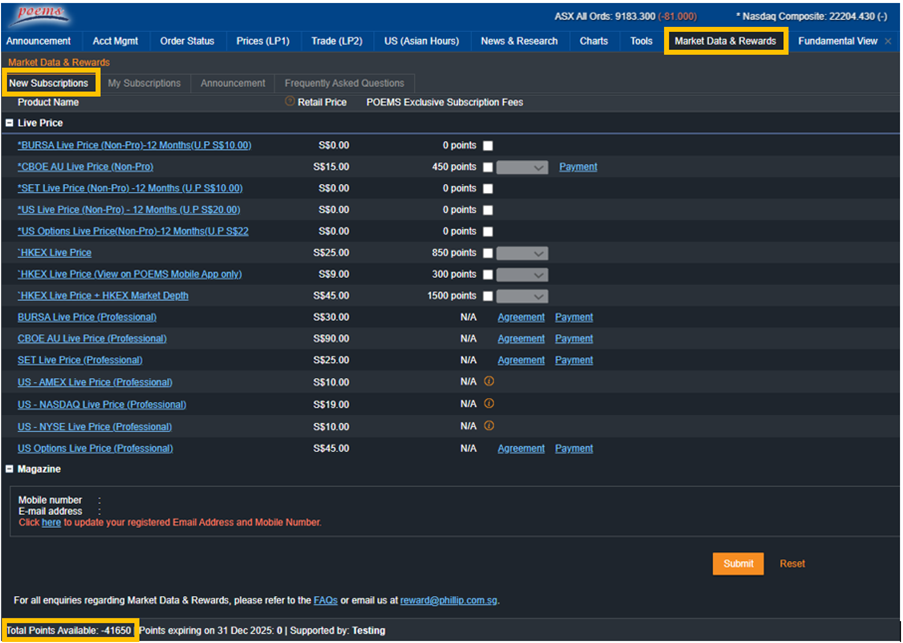Collapse the Live Price section

point(9,123)
